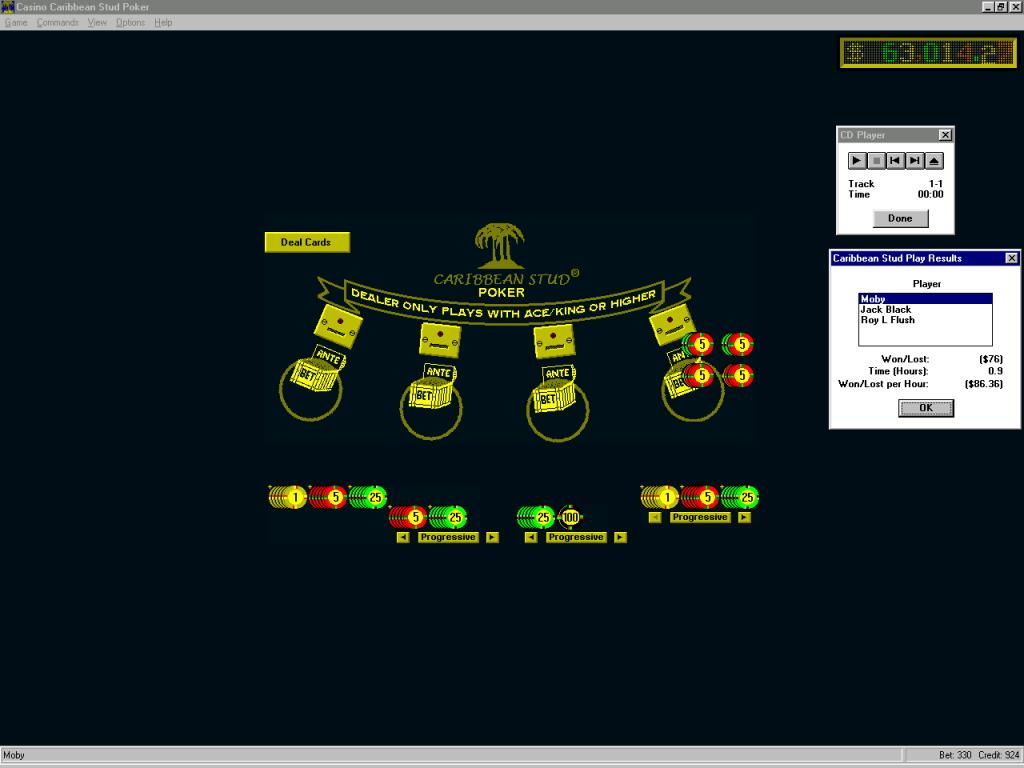Click the Time (Hours) 0.9 value
This screenshot has height=768, width=1024.
coord(995,371)
